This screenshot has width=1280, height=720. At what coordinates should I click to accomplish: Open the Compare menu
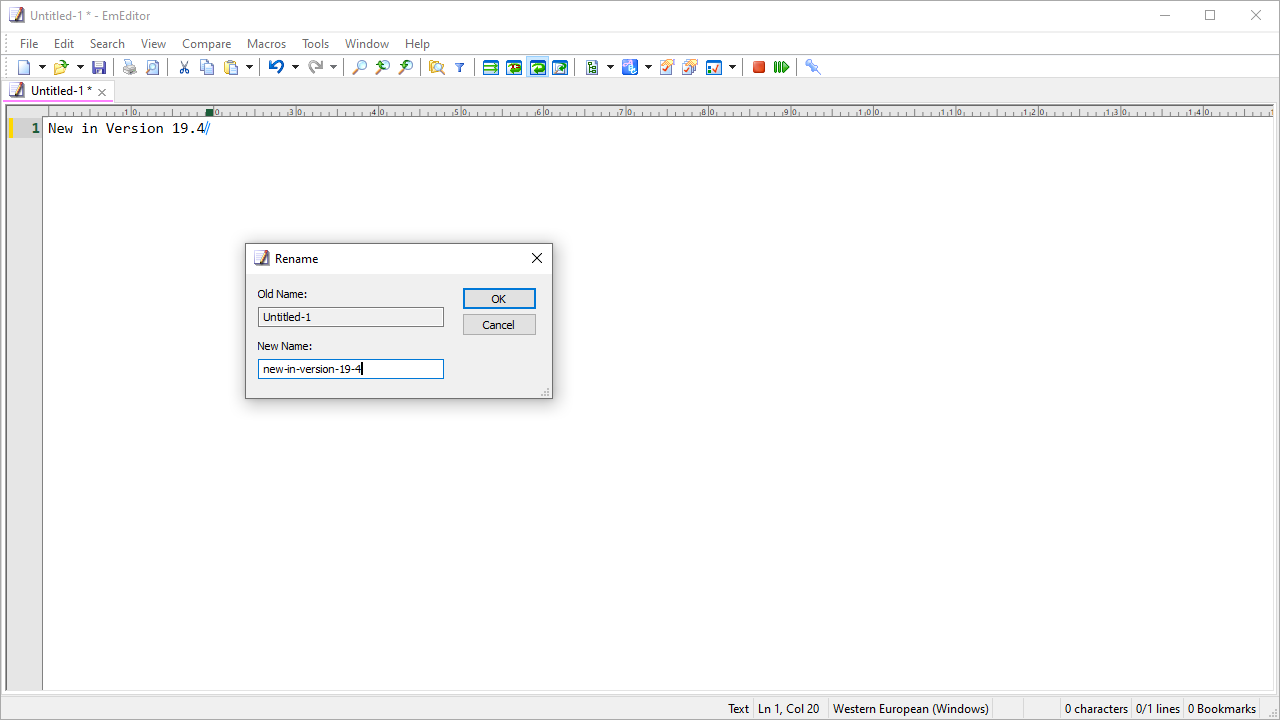coord(207,44)
